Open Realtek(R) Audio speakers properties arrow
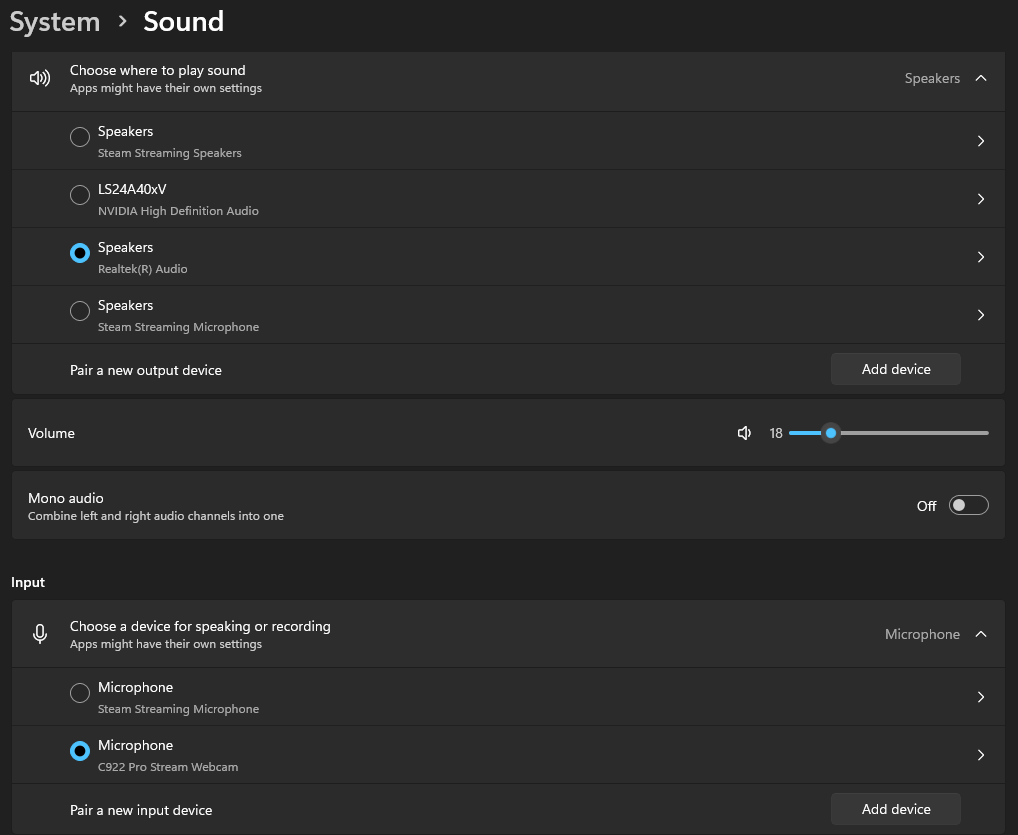The width and height of the screenshot is (1018, 835). pos(981,257)
